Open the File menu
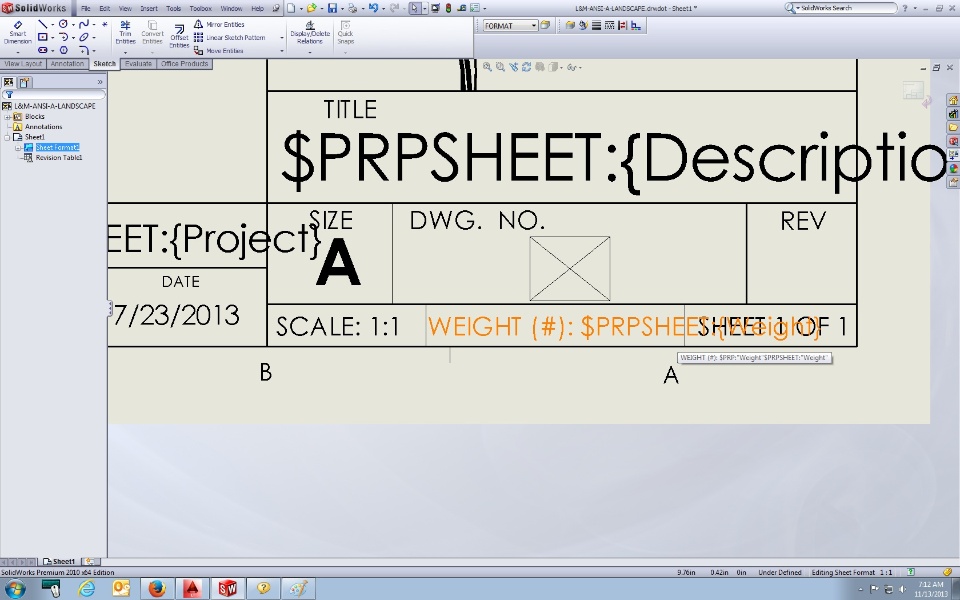Viewport: 960px width, 600px height. click(x=86, y=9)
